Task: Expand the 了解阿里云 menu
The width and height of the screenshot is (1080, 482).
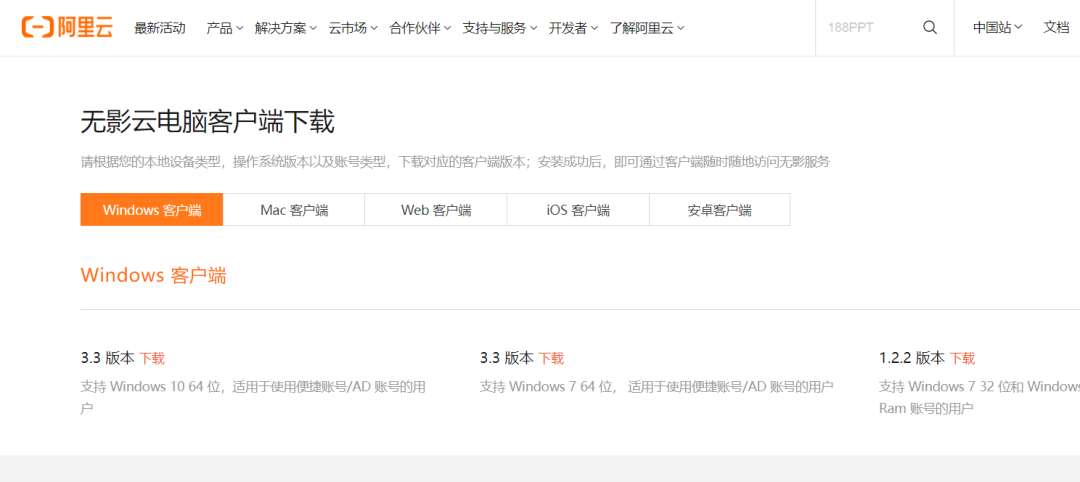Action: click(647, 28)
